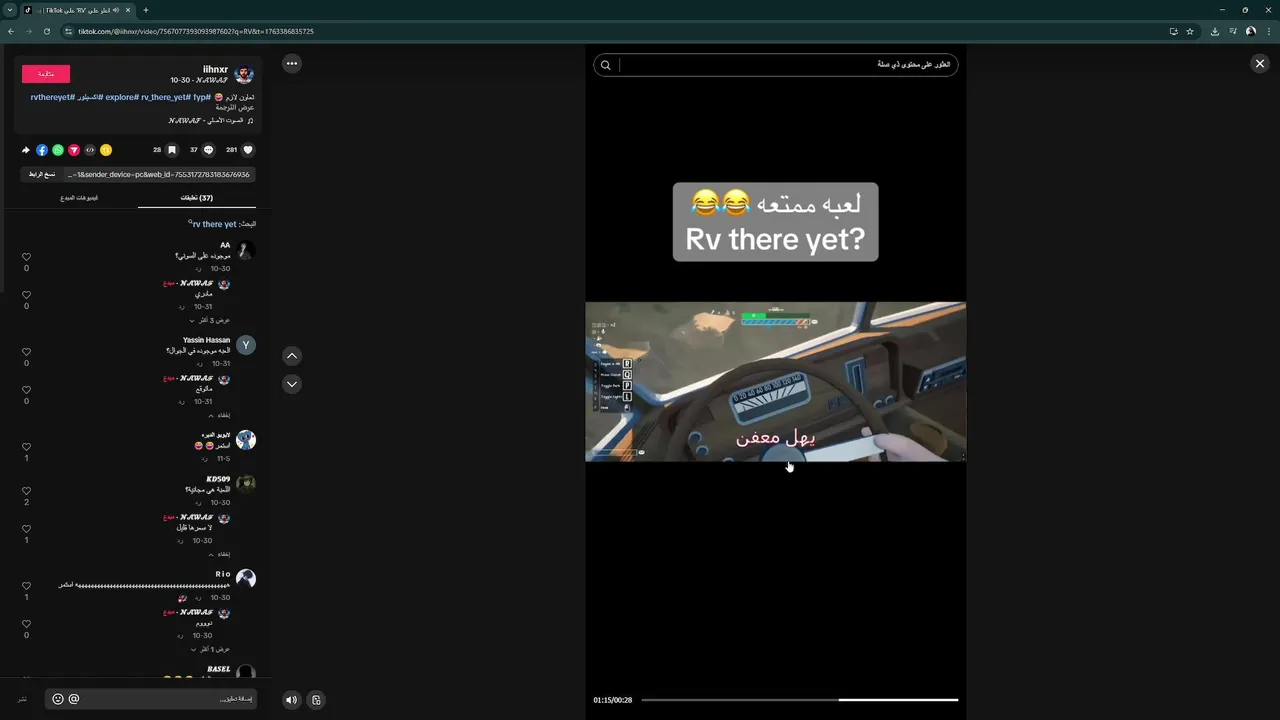This screenshot has width=1280, height=720.
Task: Open the iihnxr profile avatar
Action: [244, 74]
